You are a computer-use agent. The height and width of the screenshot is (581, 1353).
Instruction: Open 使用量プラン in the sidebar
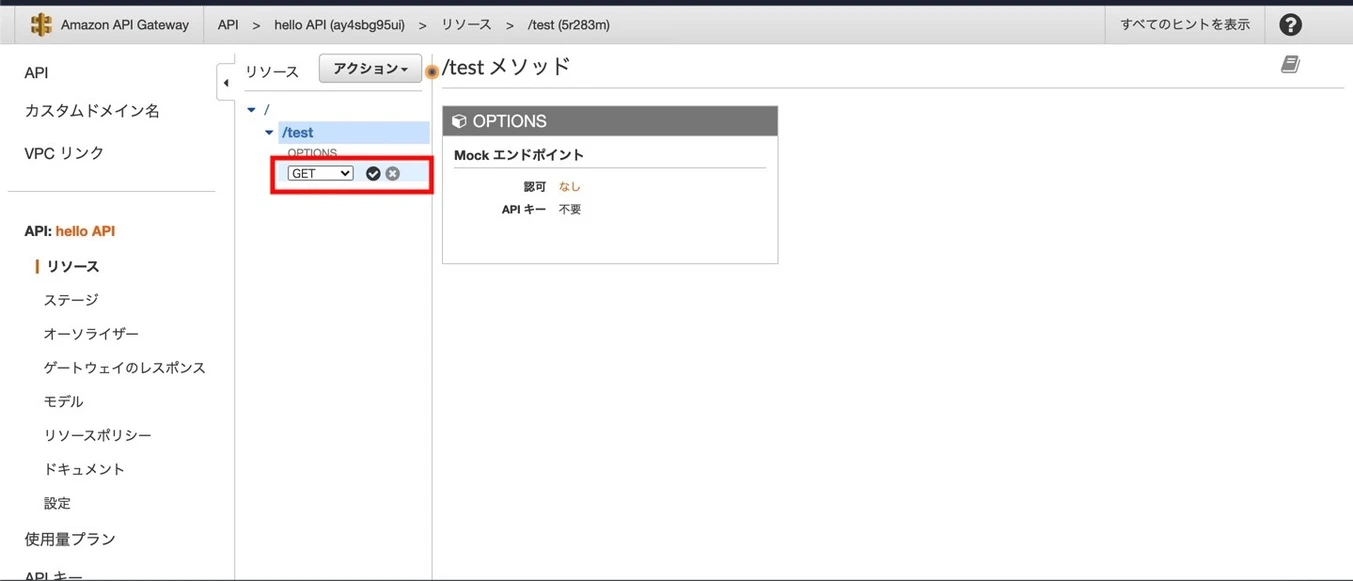(70, 539)
